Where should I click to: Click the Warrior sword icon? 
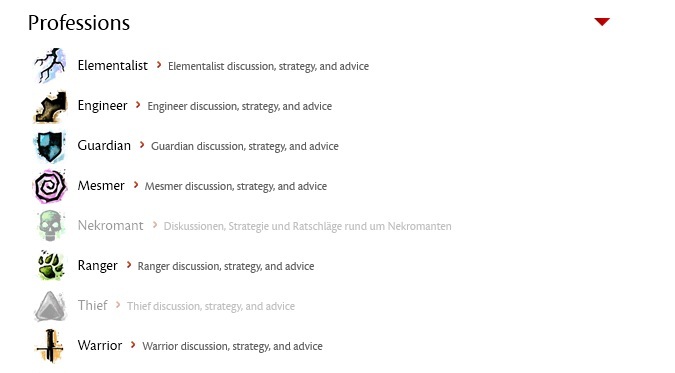pos(50,346)
